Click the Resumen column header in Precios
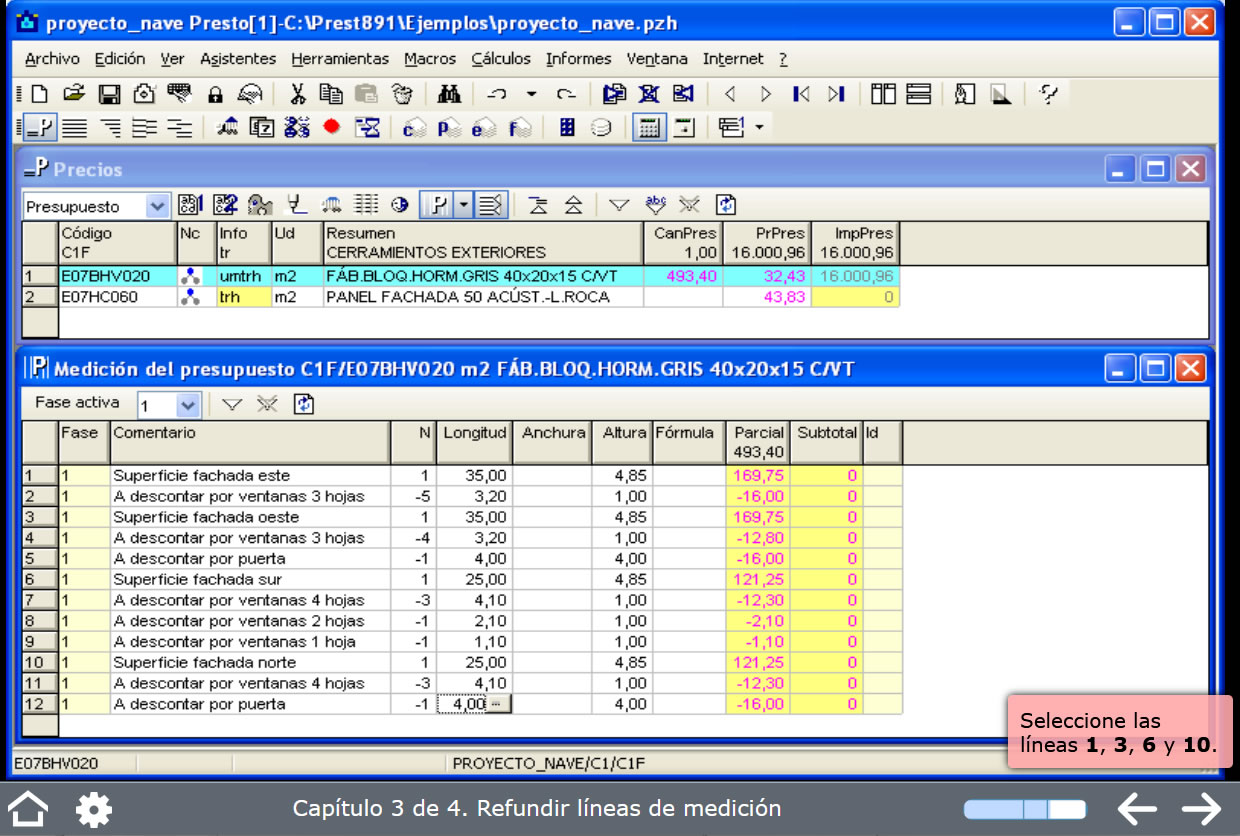Viewport: 1240px width, 836px height. [x=482, y=243]
